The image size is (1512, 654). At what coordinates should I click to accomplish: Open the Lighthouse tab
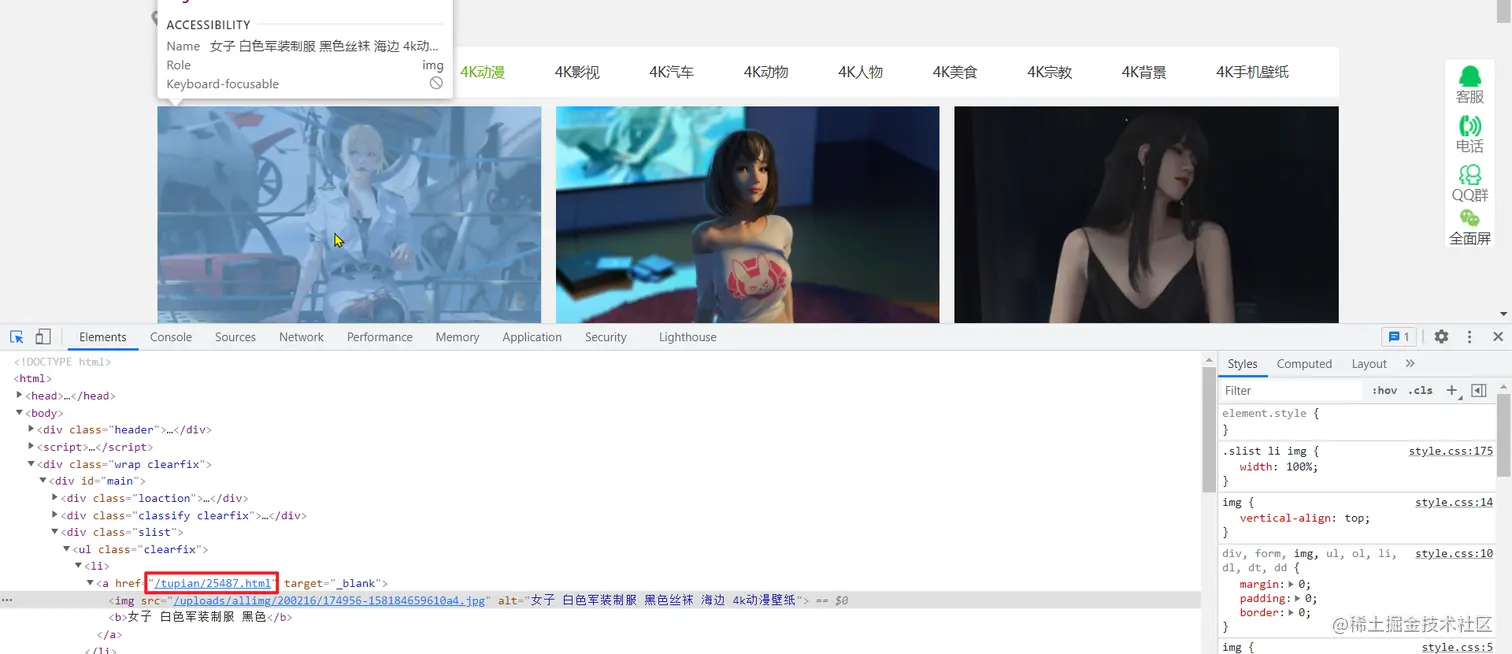[688, 337]
